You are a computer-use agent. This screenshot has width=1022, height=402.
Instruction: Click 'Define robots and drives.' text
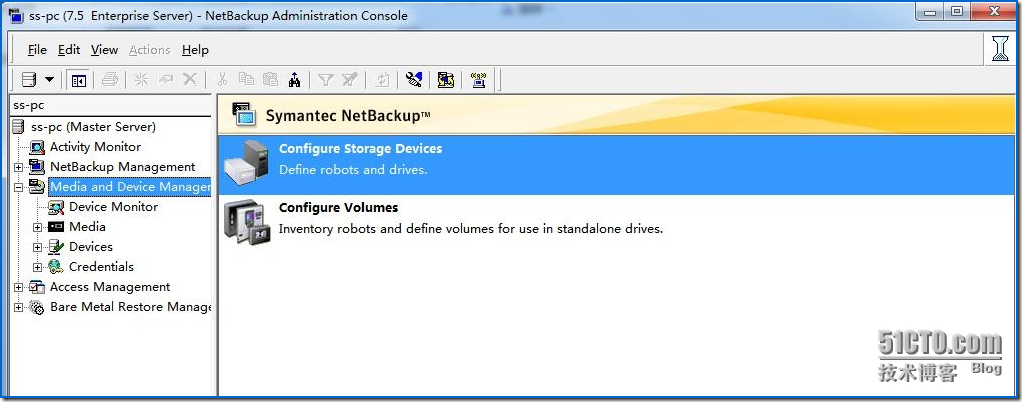point(353,169)
